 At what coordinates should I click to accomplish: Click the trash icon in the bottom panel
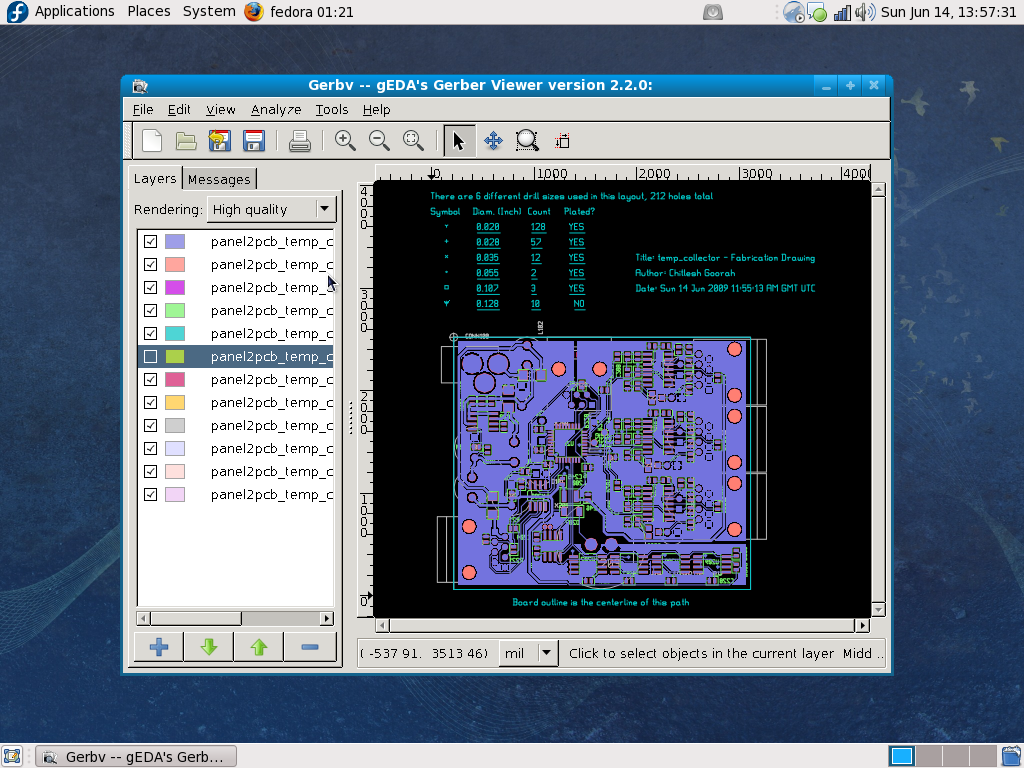point(1011,756)
